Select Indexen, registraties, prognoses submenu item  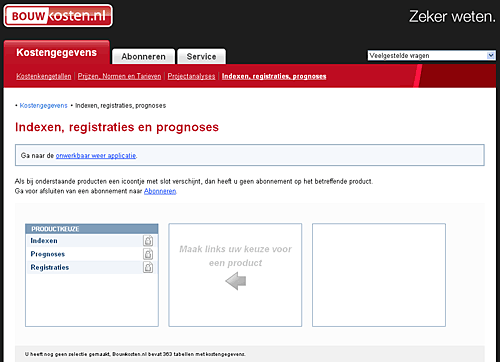(x=274, y=76)
